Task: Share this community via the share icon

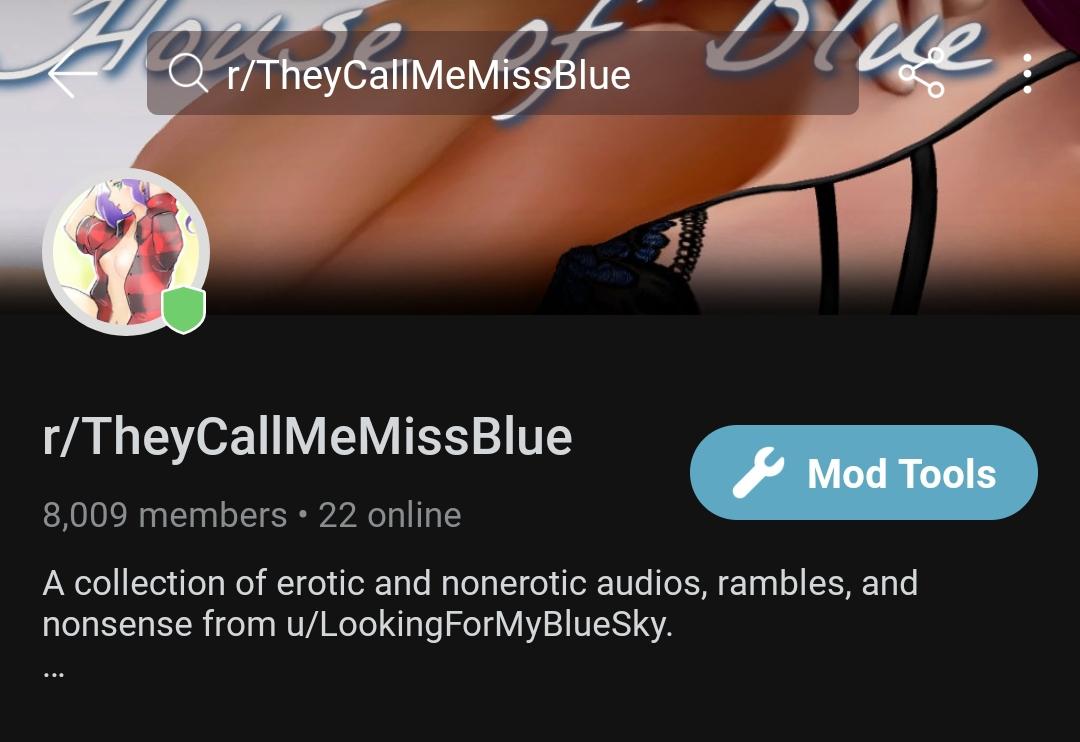Action: 921,74
